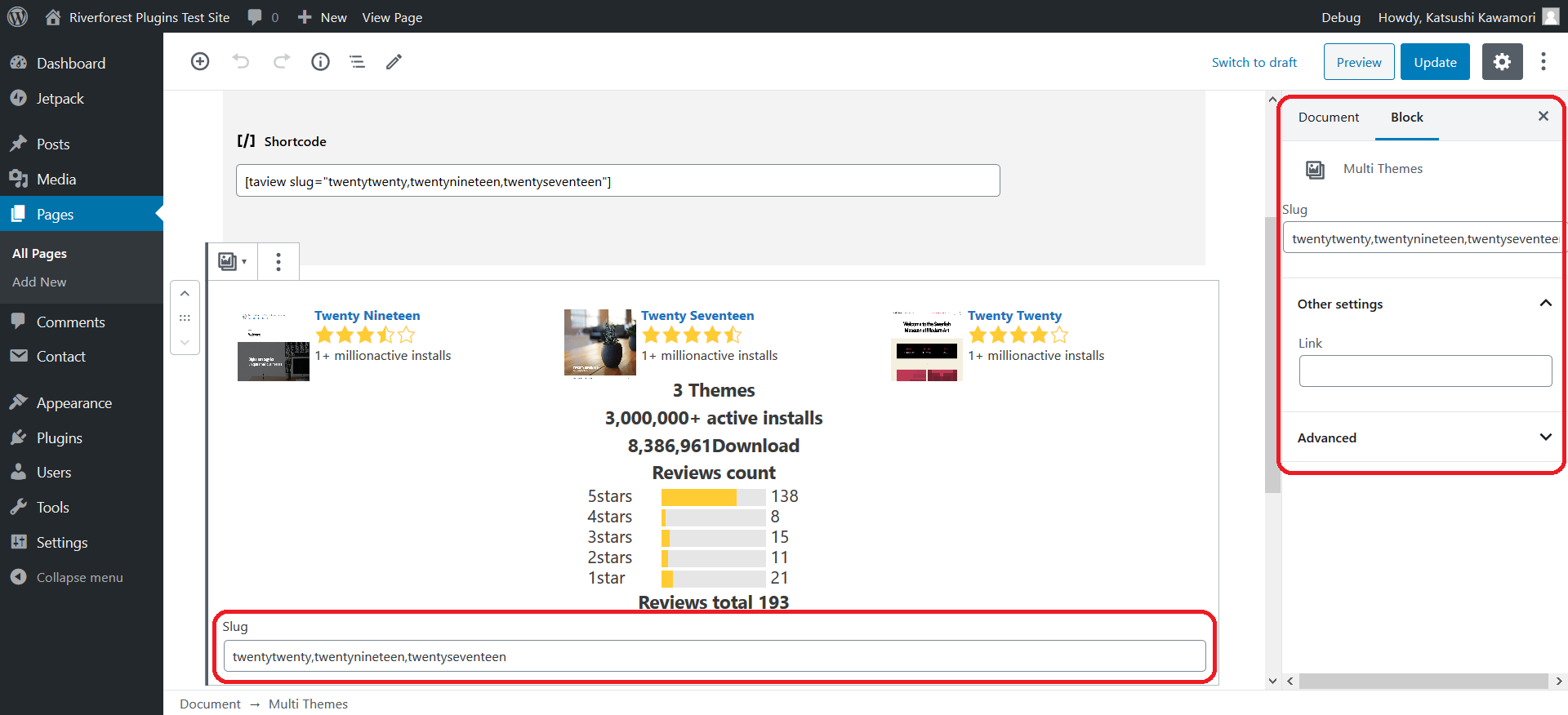Open the content structure info icon

[320, 61]
